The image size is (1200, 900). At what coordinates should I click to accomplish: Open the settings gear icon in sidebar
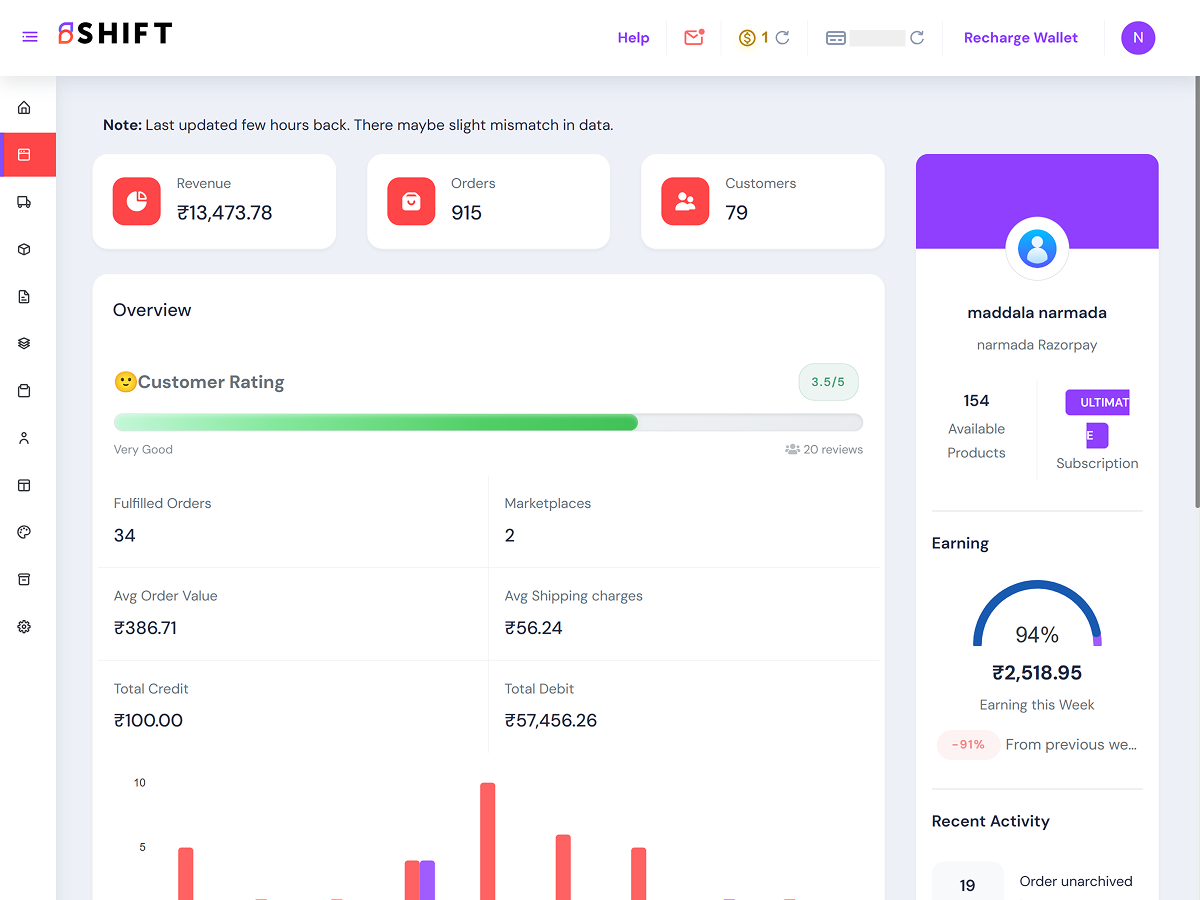pyautogui.click(x=24, y=627)
